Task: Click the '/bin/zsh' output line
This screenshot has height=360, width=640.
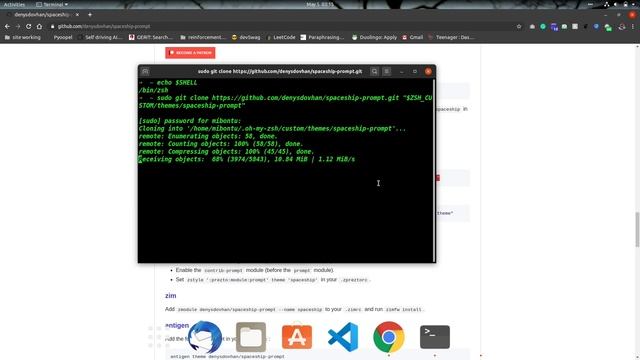Action: 153,90
